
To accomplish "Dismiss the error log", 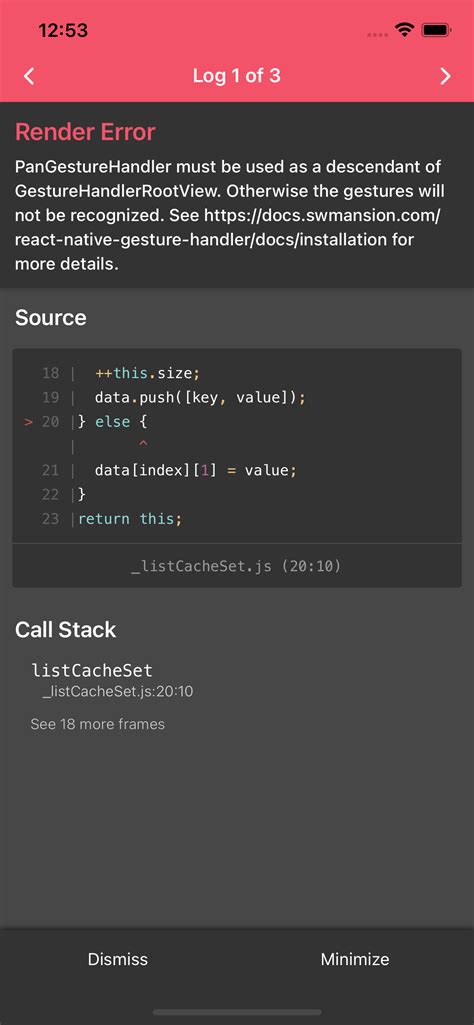I will click(118, 959).
